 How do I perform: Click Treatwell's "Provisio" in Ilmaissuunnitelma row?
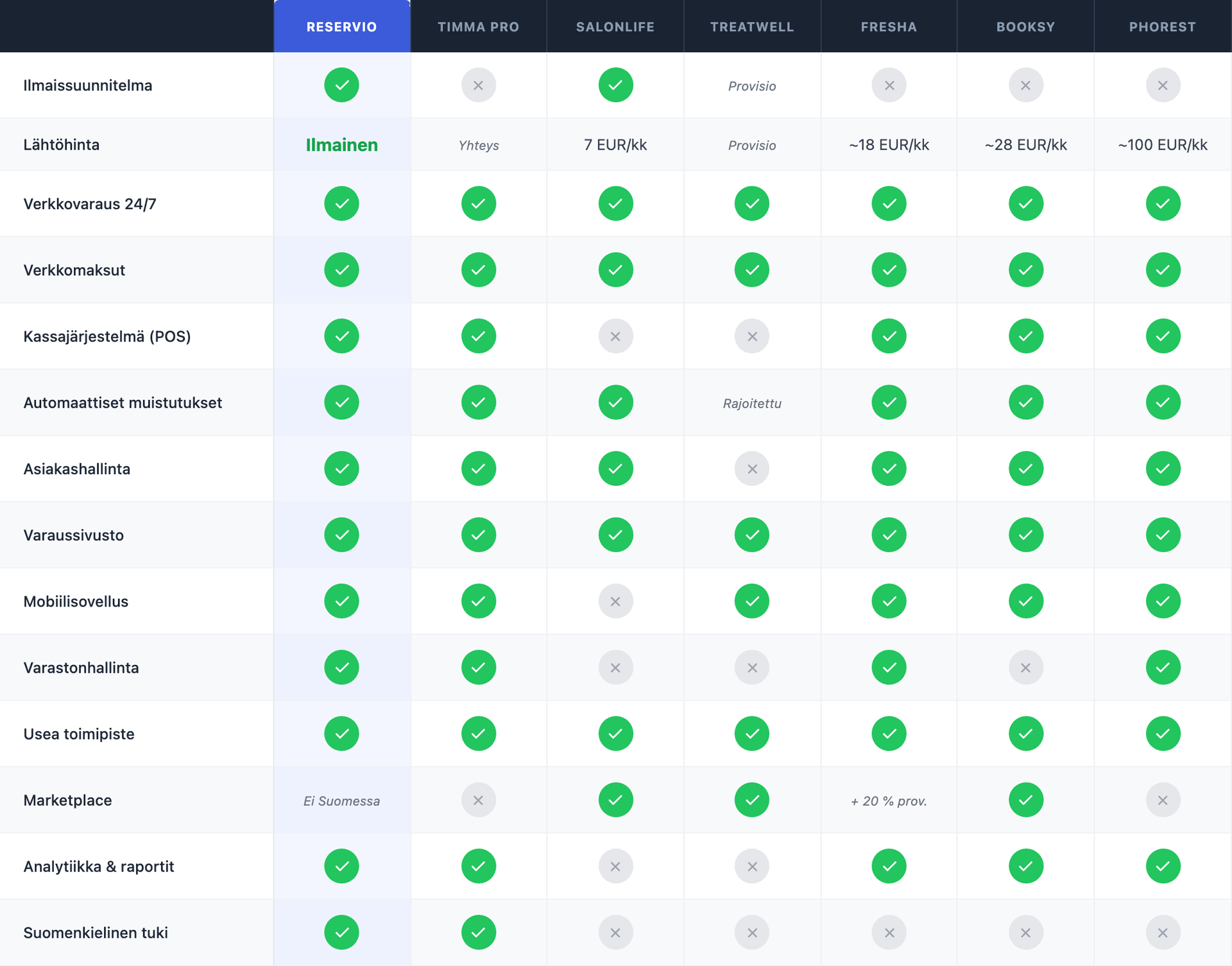[x=752, y=86]
